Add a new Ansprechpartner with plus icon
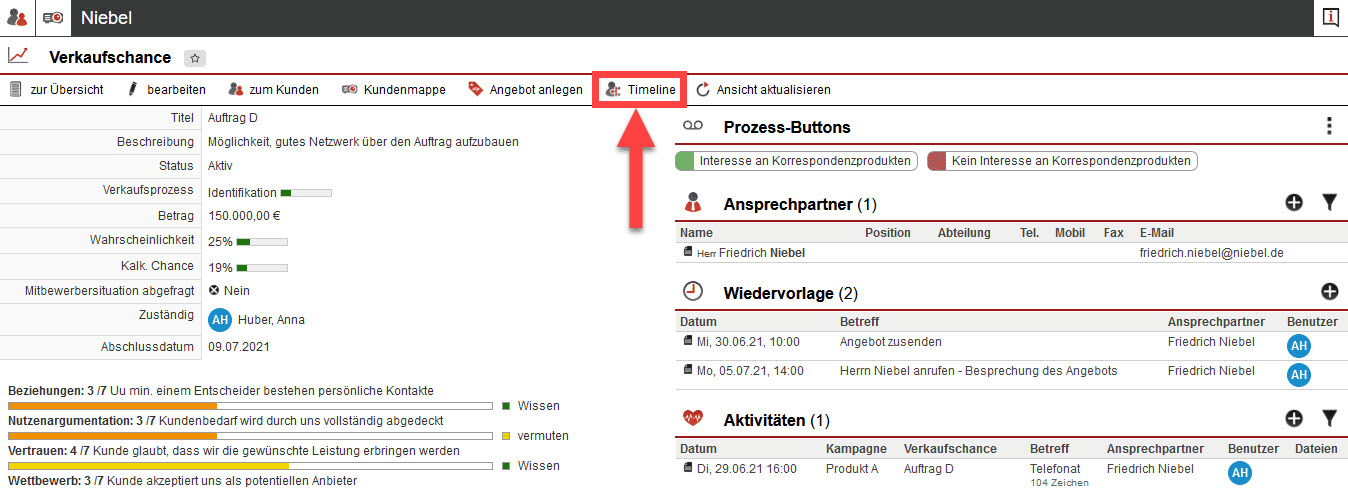Image resolution: width=1348 pixels, height=493 pixels. coord(1294,203)
